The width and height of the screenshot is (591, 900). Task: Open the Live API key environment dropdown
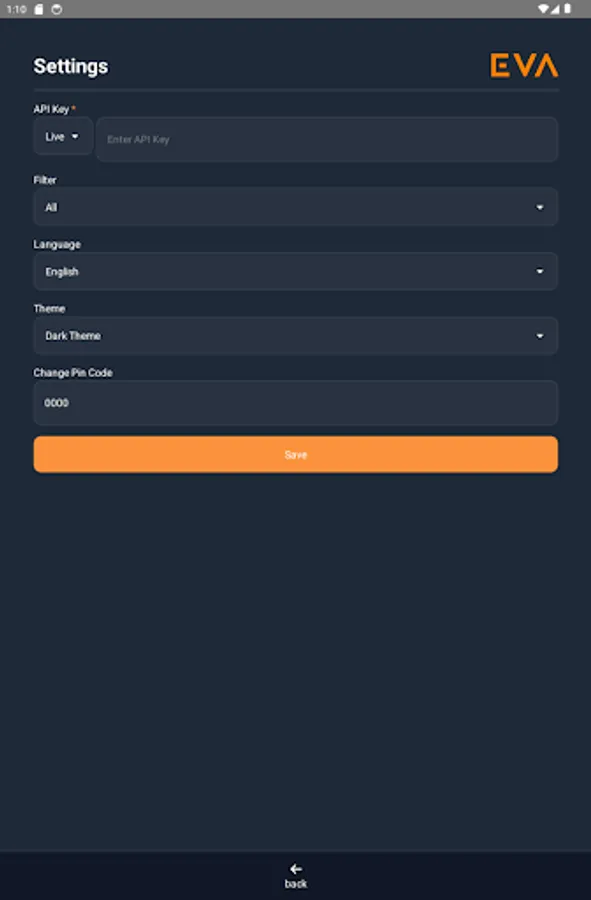tap(62, 136)
